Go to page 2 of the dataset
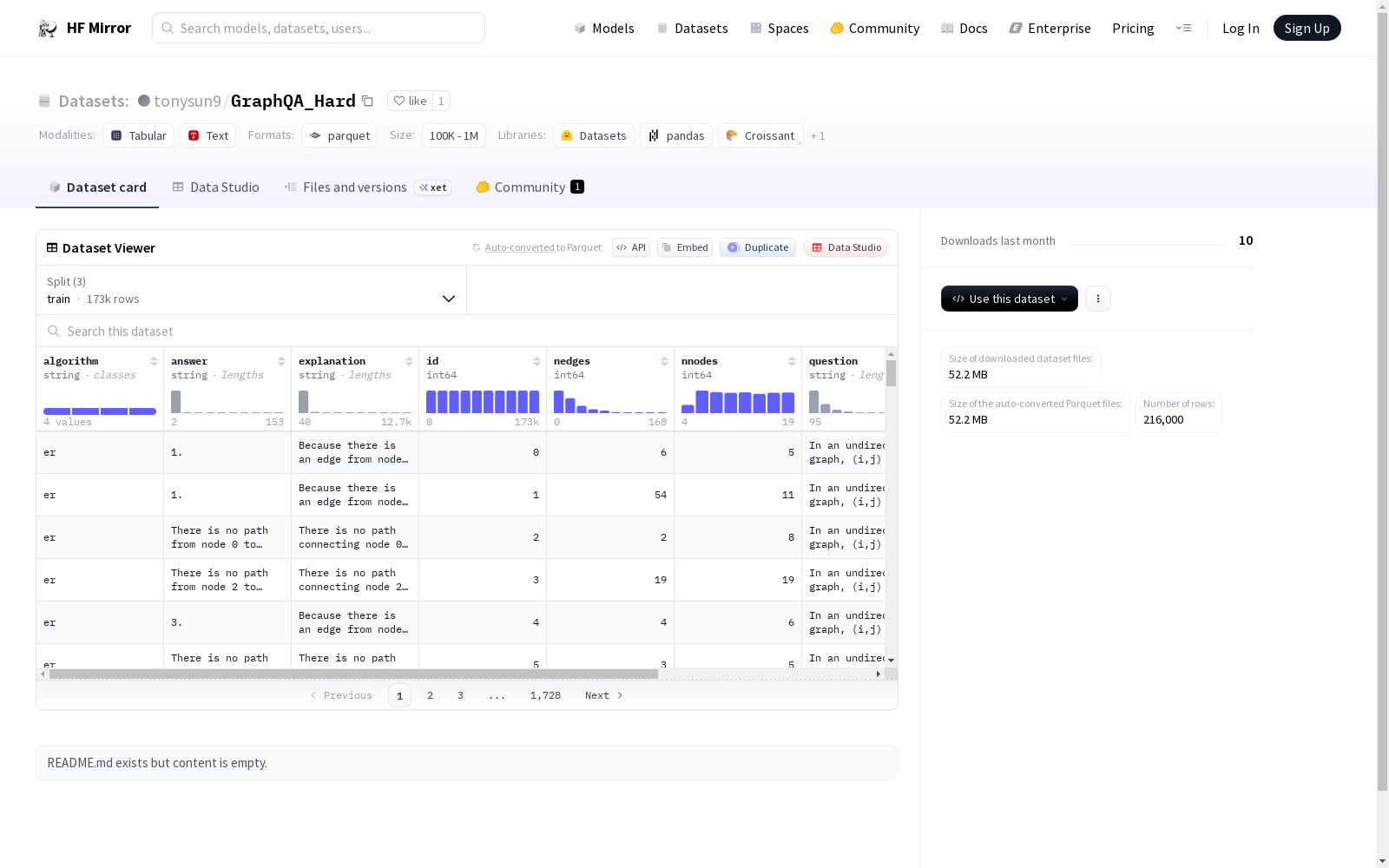Viewport: 1389px width, 868px height. click(x=430, y=695)
